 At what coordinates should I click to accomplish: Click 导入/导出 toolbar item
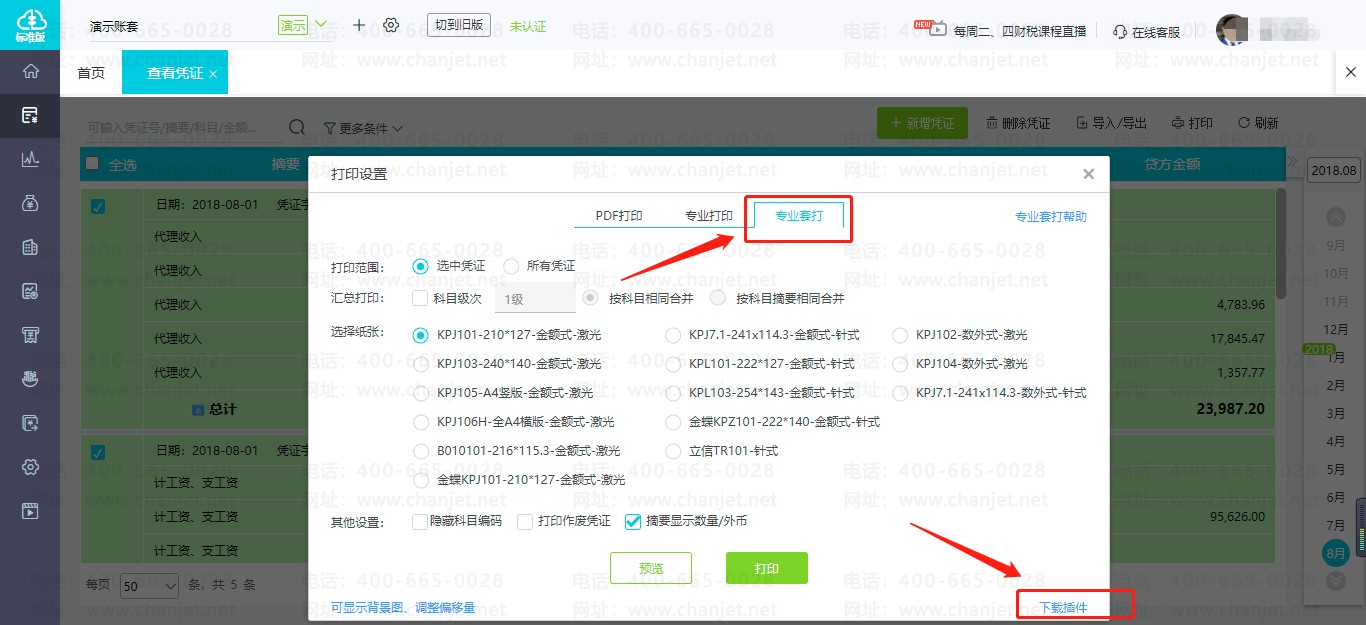1112,123
